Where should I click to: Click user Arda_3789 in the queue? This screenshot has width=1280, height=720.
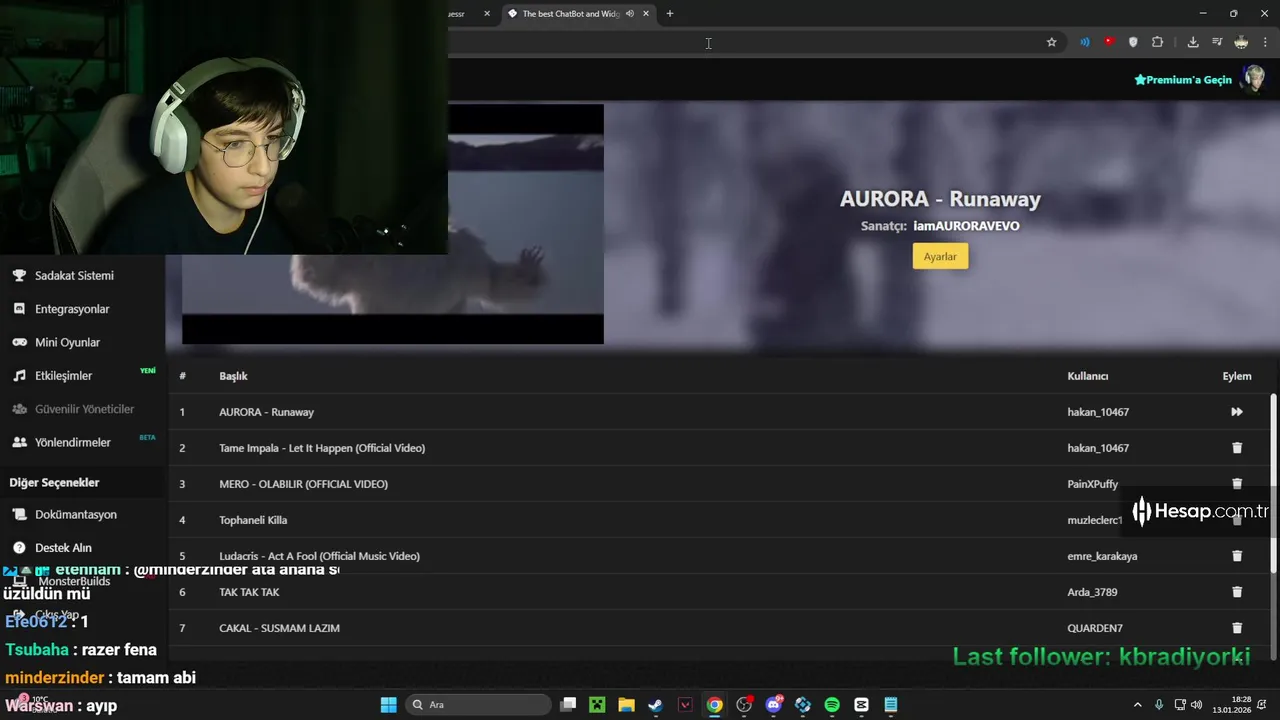[x=1092, y=592]
